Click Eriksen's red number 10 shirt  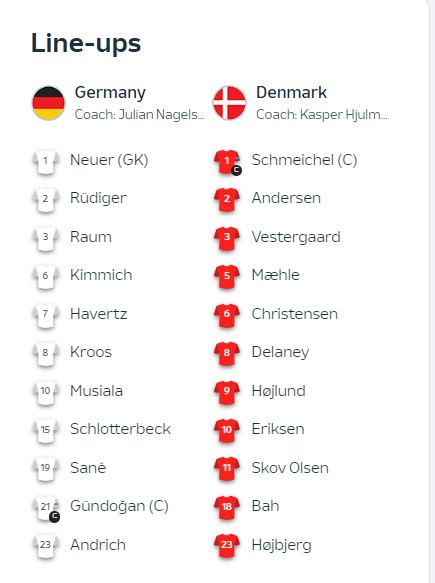click(x=227, y=430)
